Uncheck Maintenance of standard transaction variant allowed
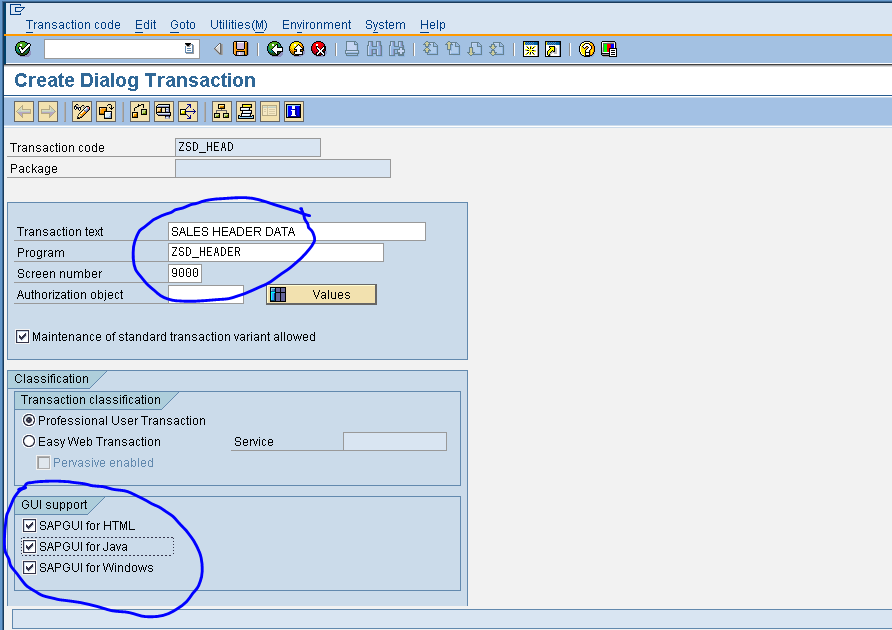 (x=22, y=336)
